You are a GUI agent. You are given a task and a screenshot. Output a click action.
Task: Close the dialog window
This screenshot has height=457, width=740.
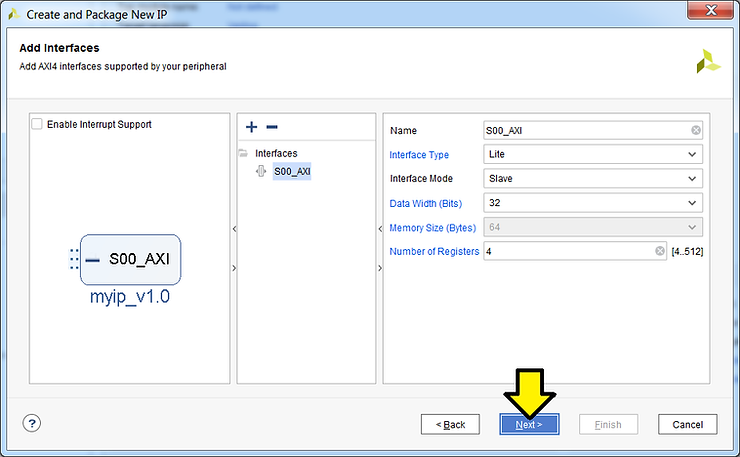click(x=710, y=10)
